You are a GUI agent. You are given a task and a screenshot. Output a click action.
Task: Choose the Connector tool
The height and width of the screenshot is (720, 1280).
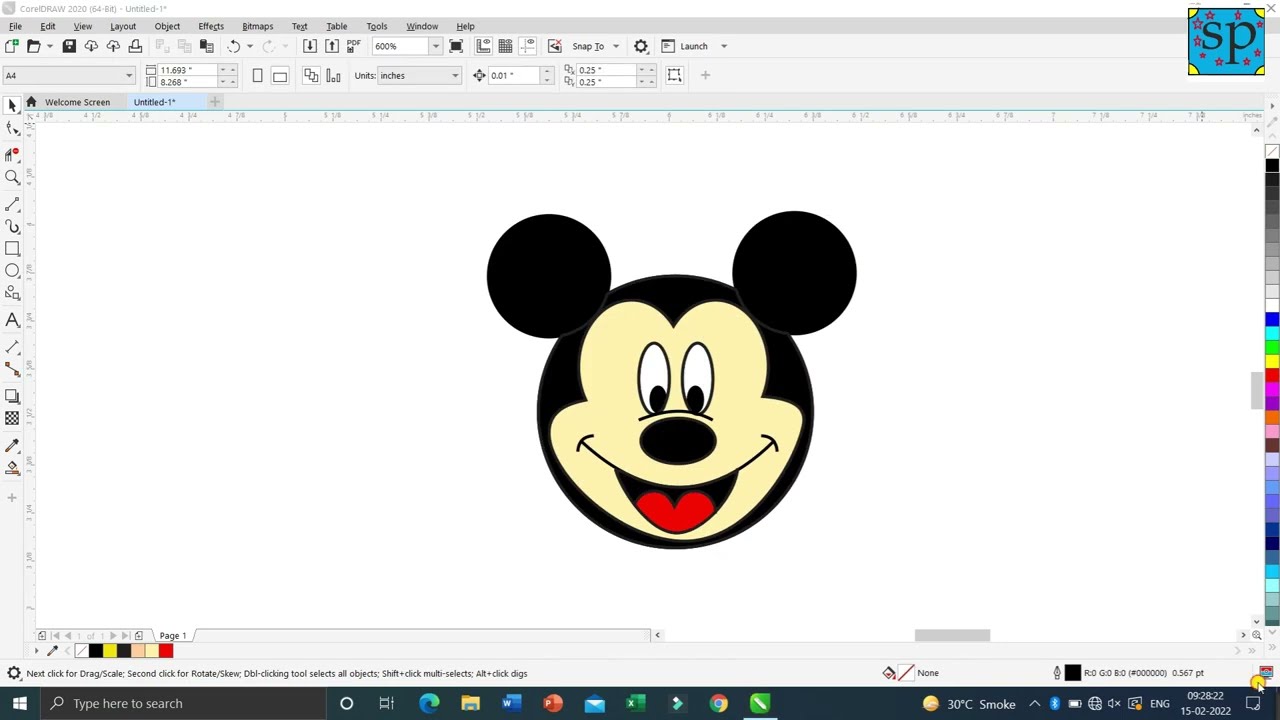pos(12,370)
